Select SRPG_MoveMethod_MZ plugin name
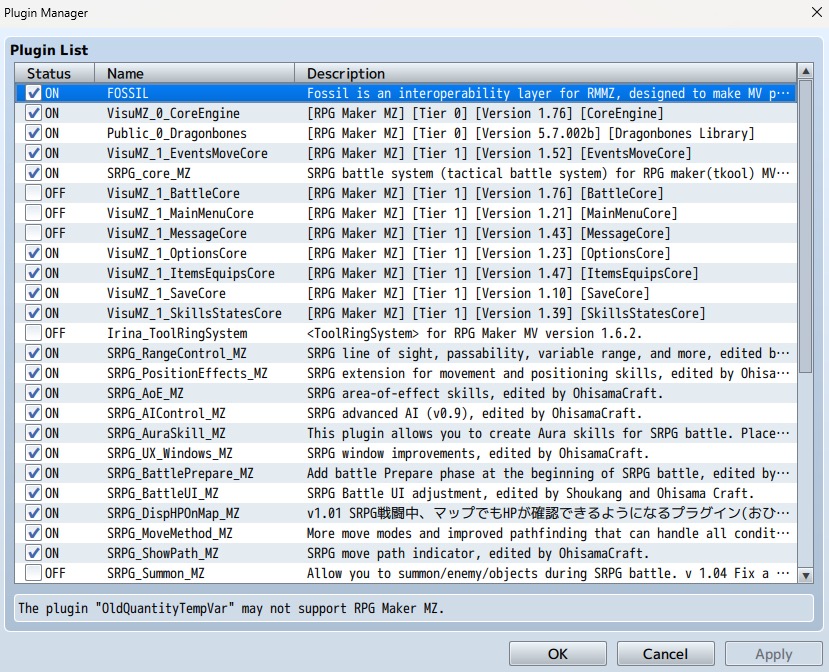 [x=170, y=533]
